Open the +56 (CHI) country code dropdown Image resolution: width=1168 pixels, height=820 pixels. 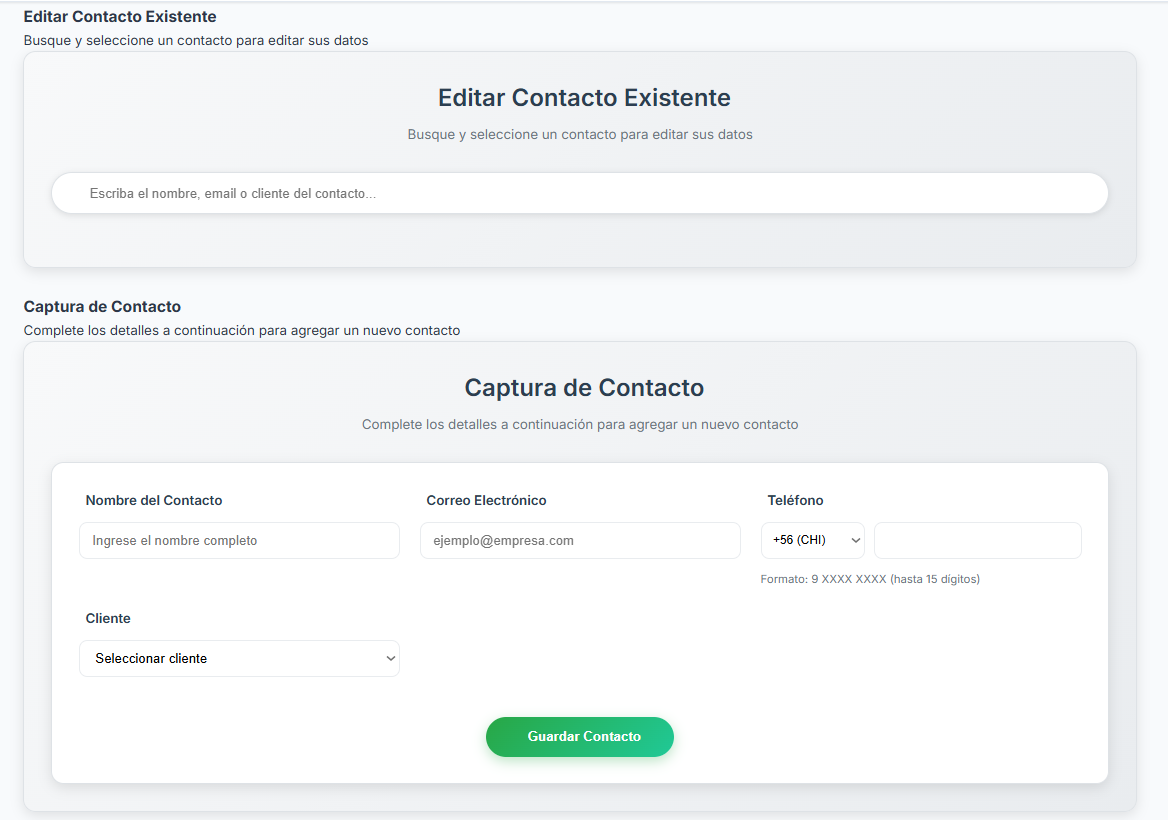click(811, 541)
